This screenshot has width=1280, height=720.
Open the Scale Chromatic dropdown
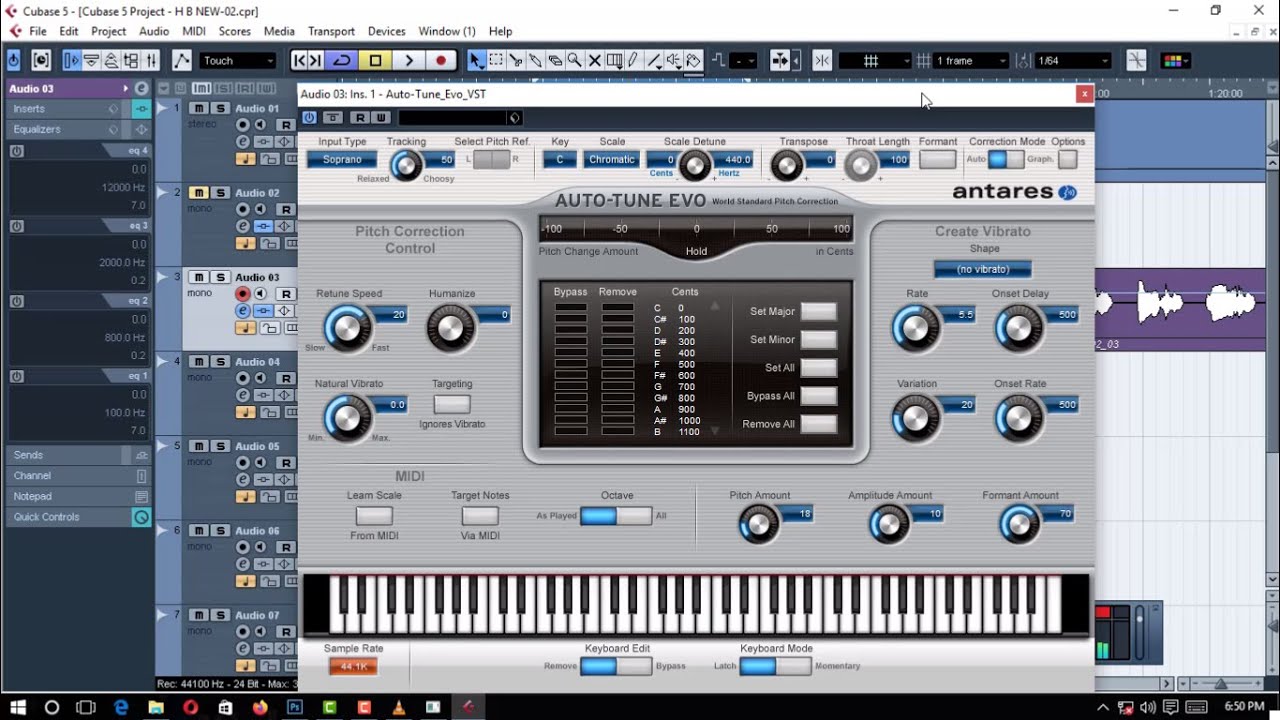click(x=611, y=160)
